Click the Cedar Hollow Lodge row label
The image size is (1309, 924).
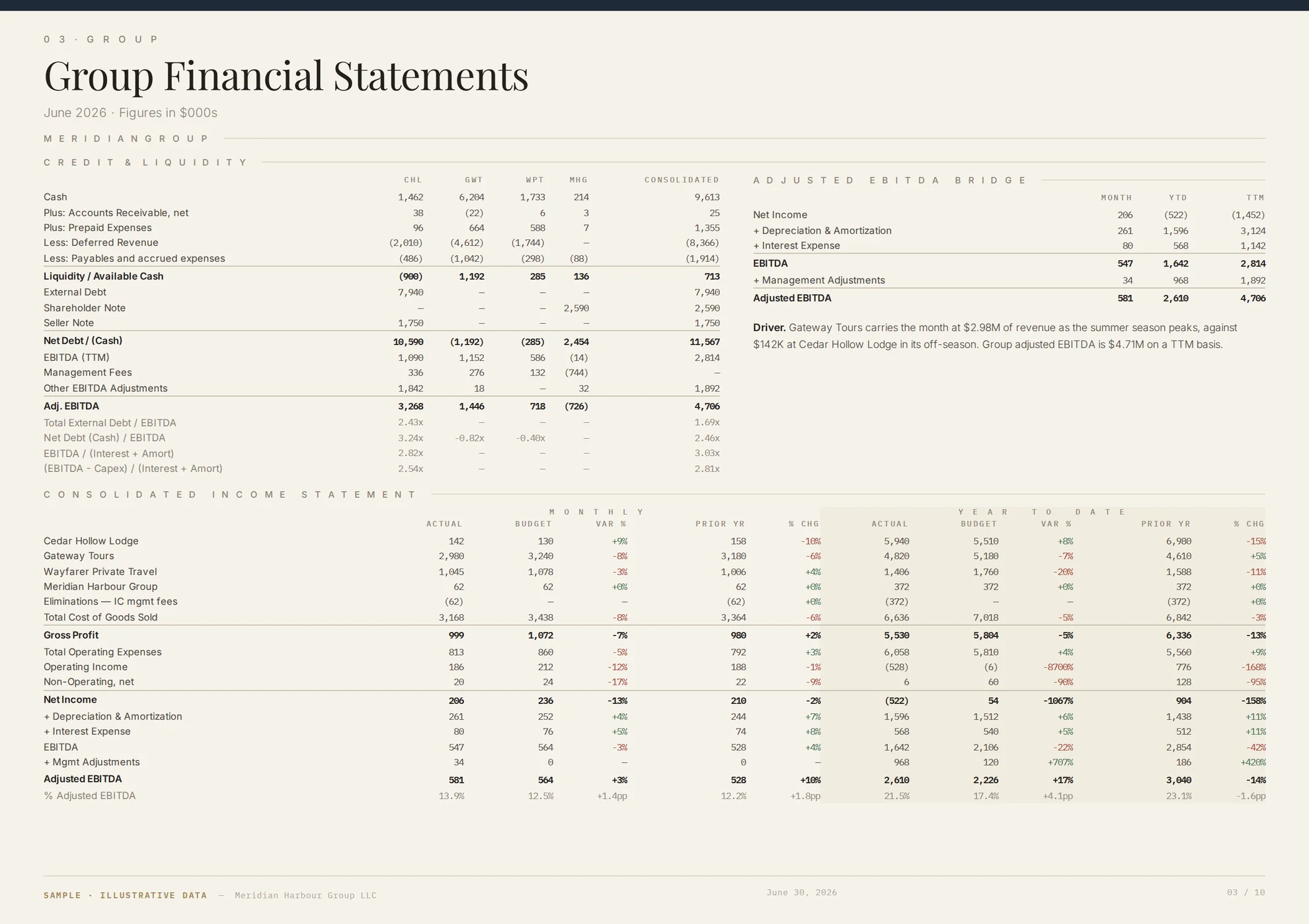91,541
